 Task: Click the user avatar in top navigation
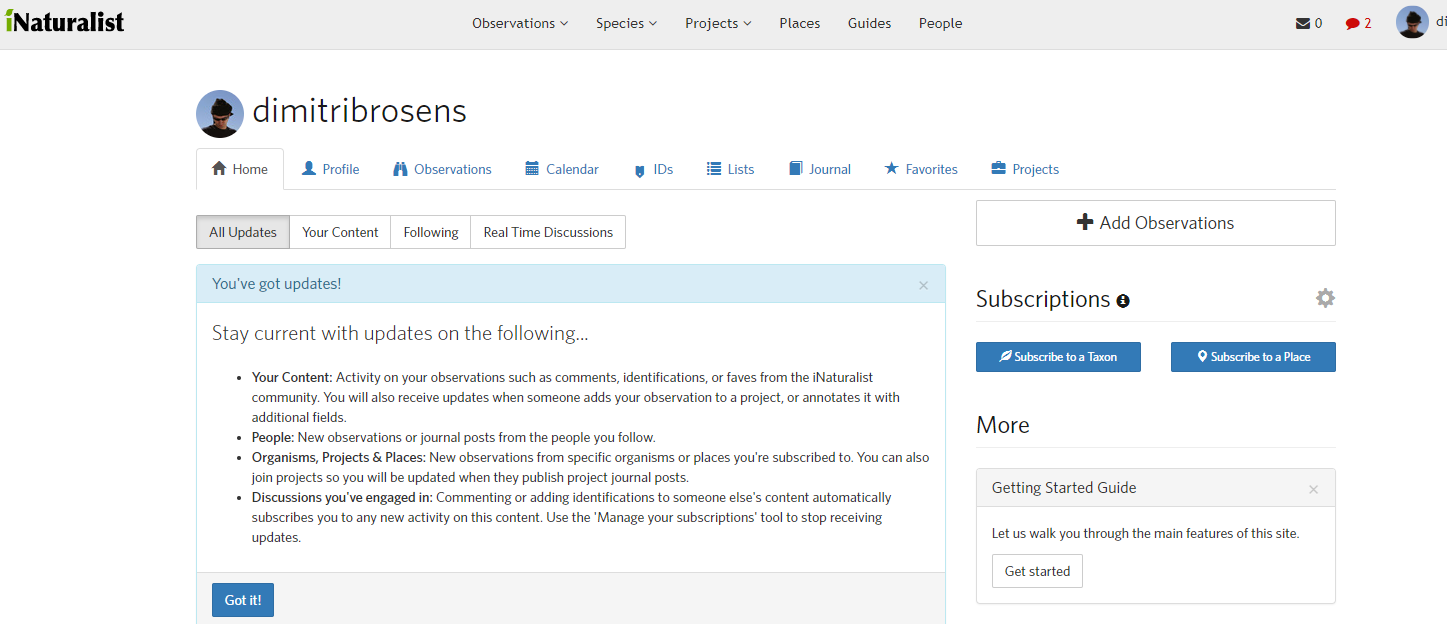[1412, 22]
